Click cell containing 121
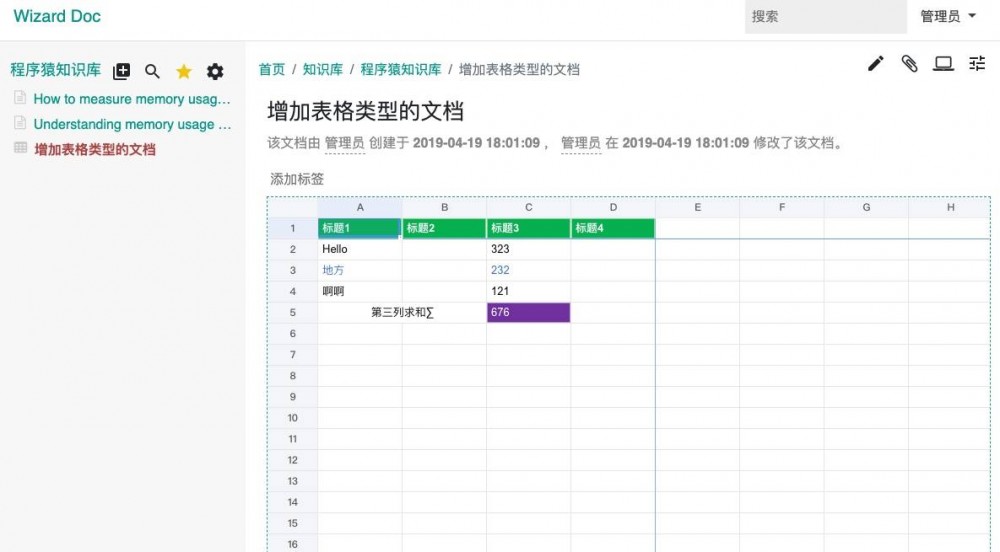This screenshot has height=552, width=1000. [x=528, y=291]
